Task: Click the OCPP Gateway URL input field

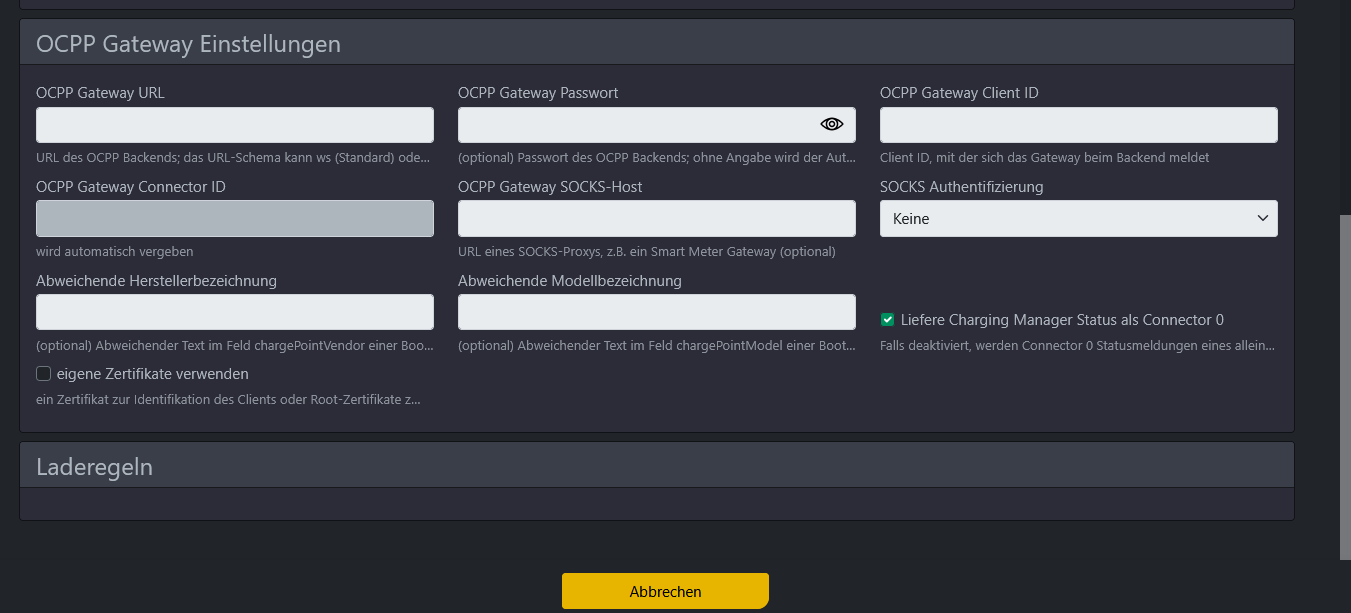Action: (x=234, y=125)
